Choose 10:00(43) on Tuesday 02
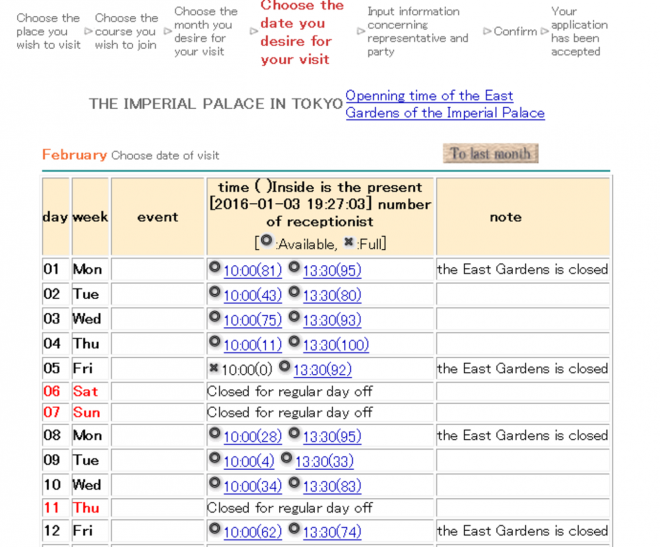 point(253,295)
